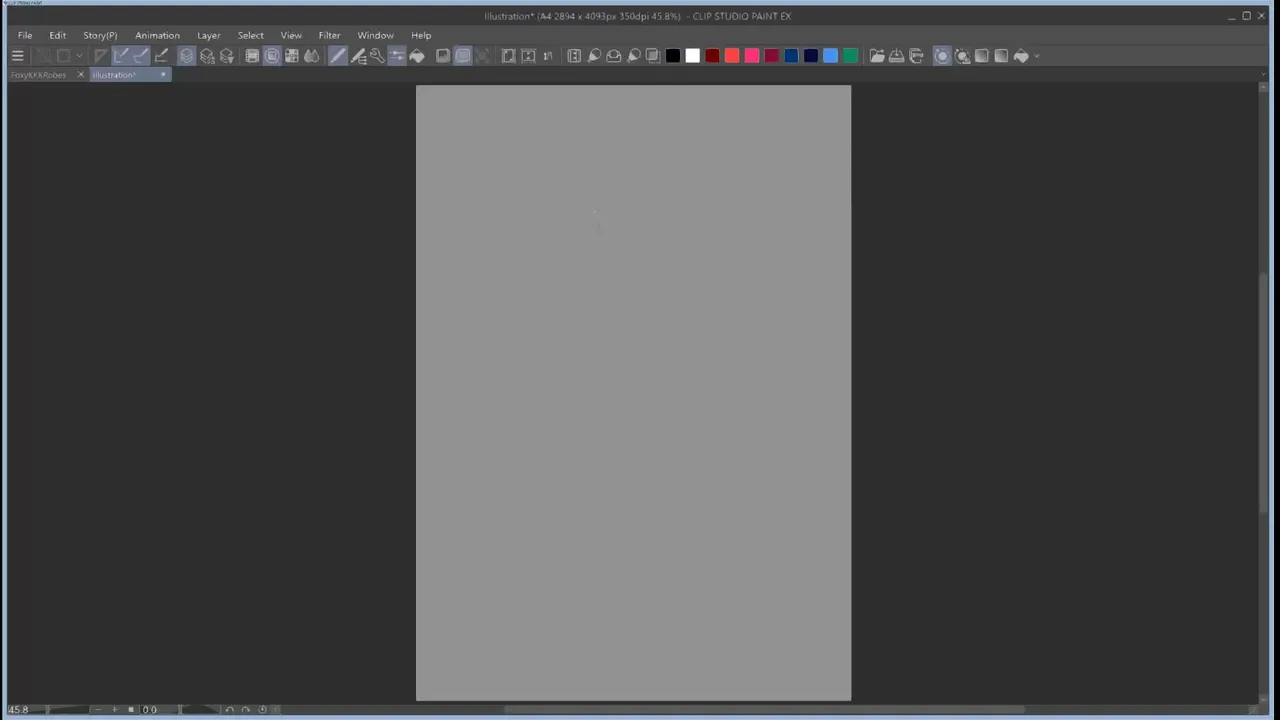1280x720 pixels.
Task: Click the pencil-with-lines icon beside the pen
Action: point(358,56)
